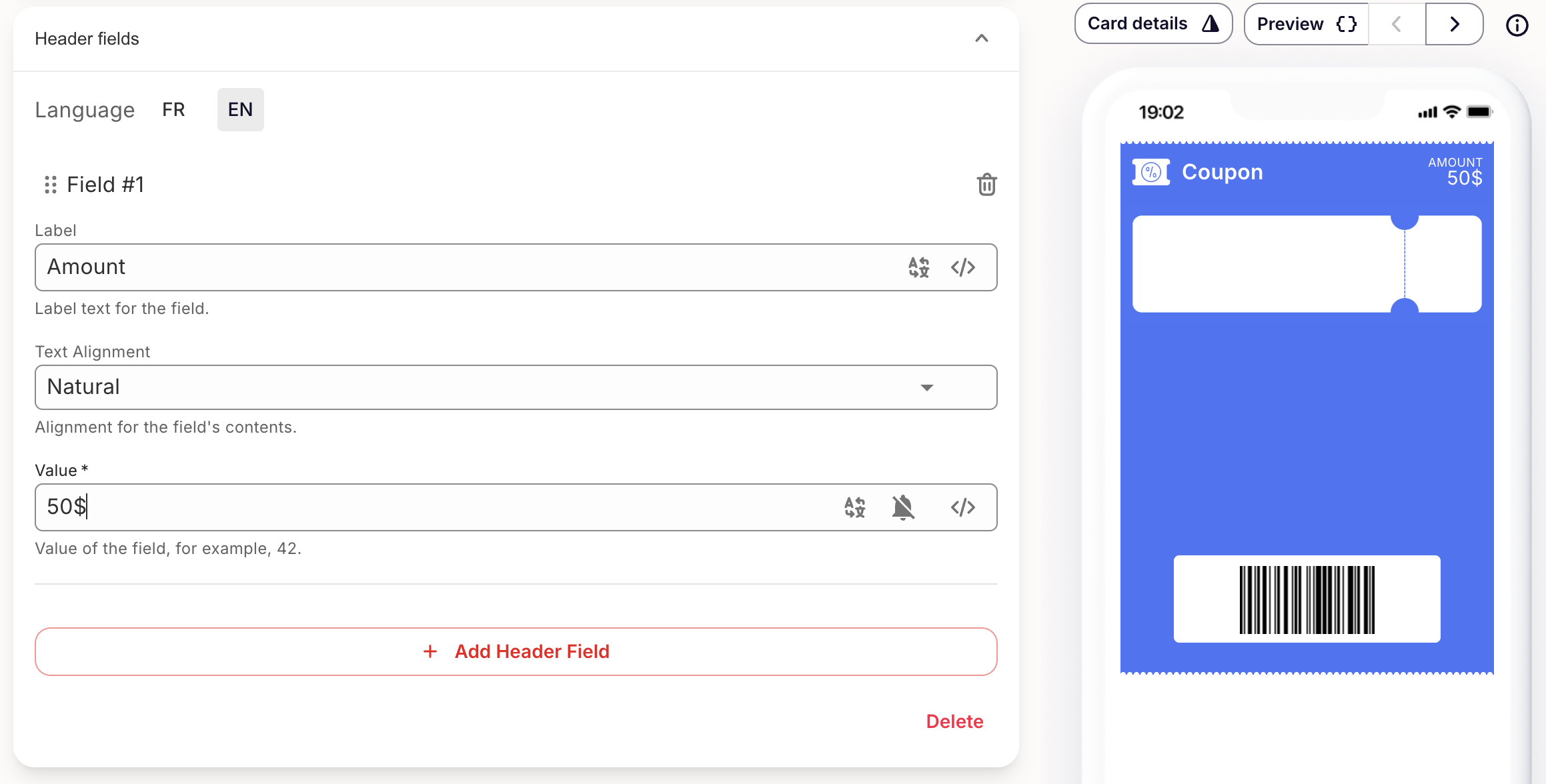This screenshot has height=784, width=1546.
Task: Grab the drag handle next to Field #1
Action: pos(50,184)
